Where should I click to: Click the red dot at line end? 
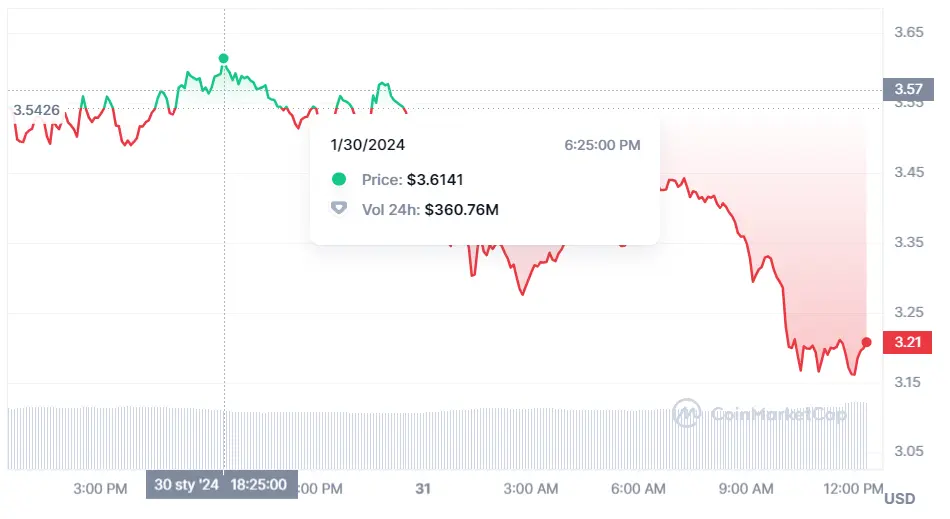866,342
